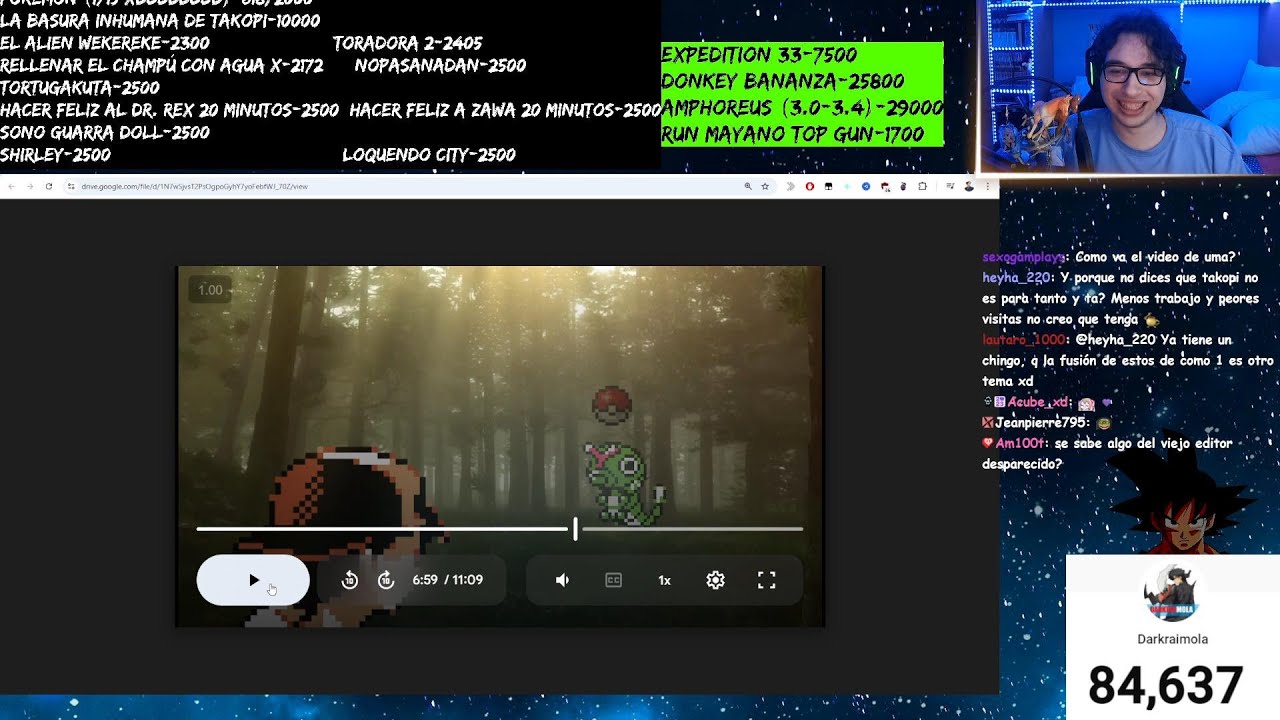This screenshot has height=720, width=1280.
Task: Open the 1x playback speed menu
Action: pos(664,580)
